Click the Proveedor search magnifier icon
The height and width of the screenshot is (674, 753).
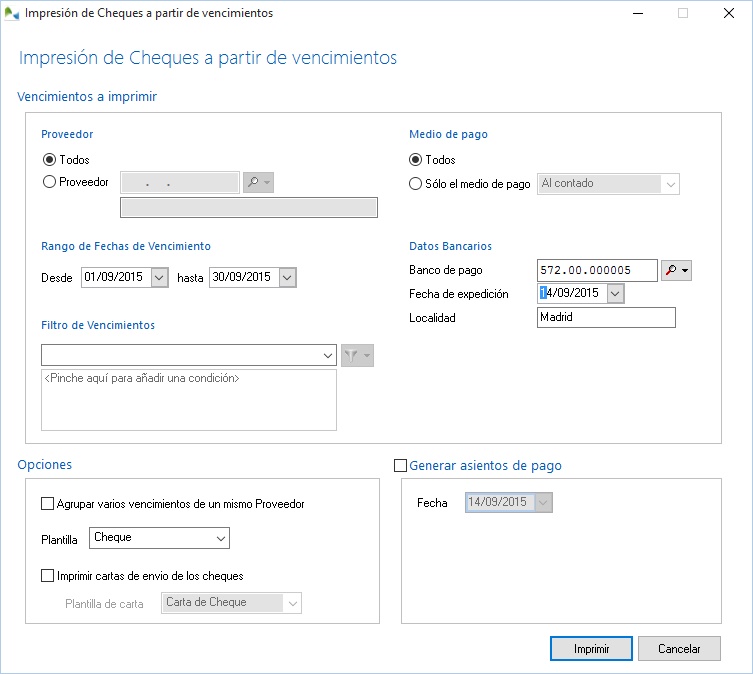point(253,182)
